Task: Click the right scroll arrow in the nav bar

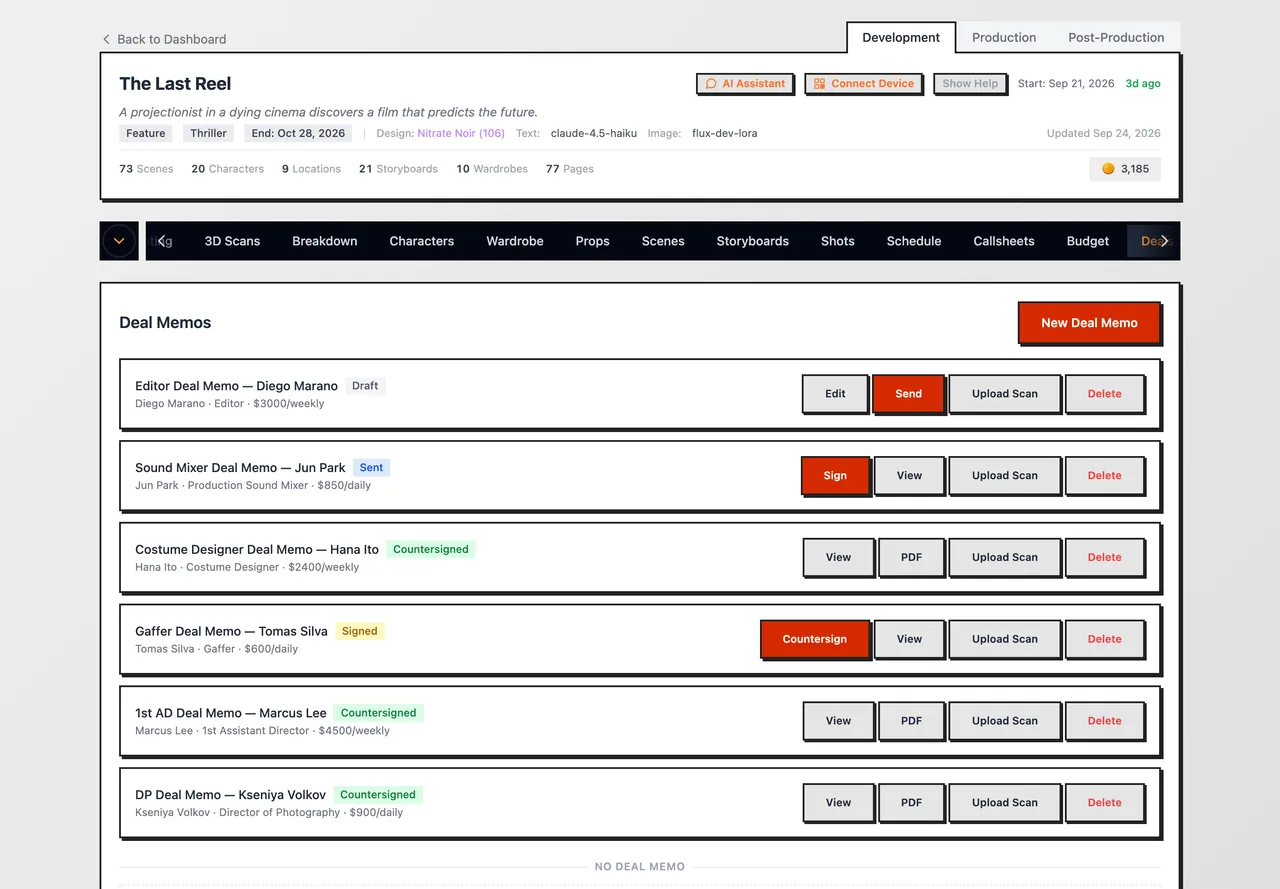Action: point(1164,241)
